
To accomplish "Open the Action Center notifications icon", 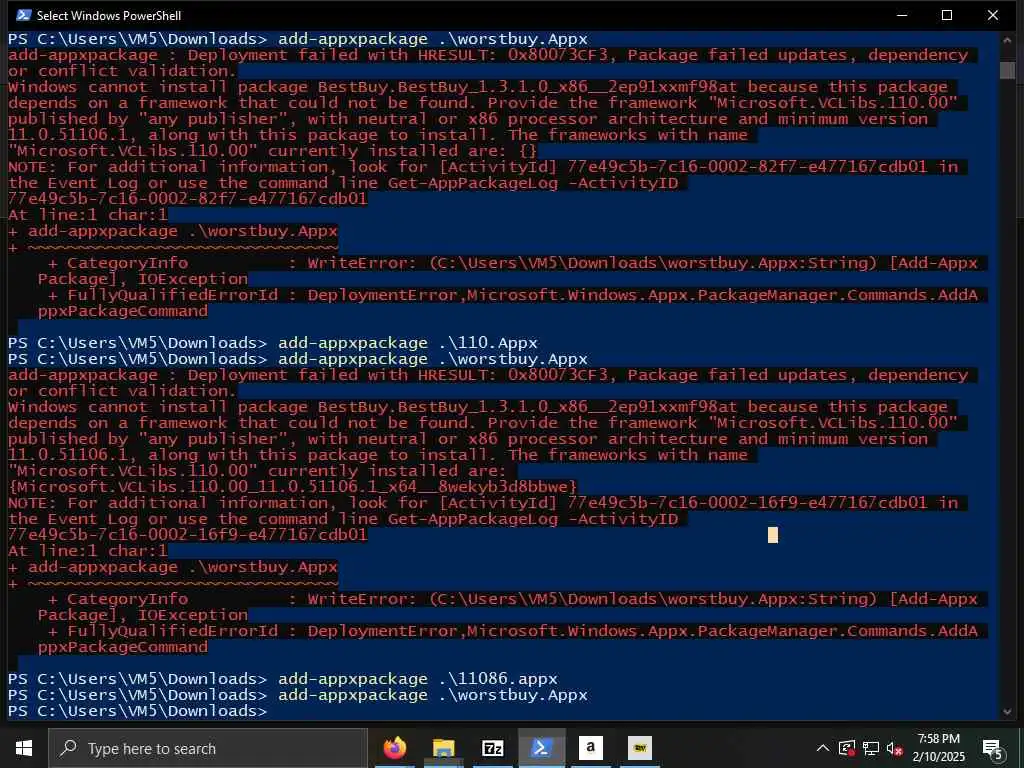I will click(992, 748).
